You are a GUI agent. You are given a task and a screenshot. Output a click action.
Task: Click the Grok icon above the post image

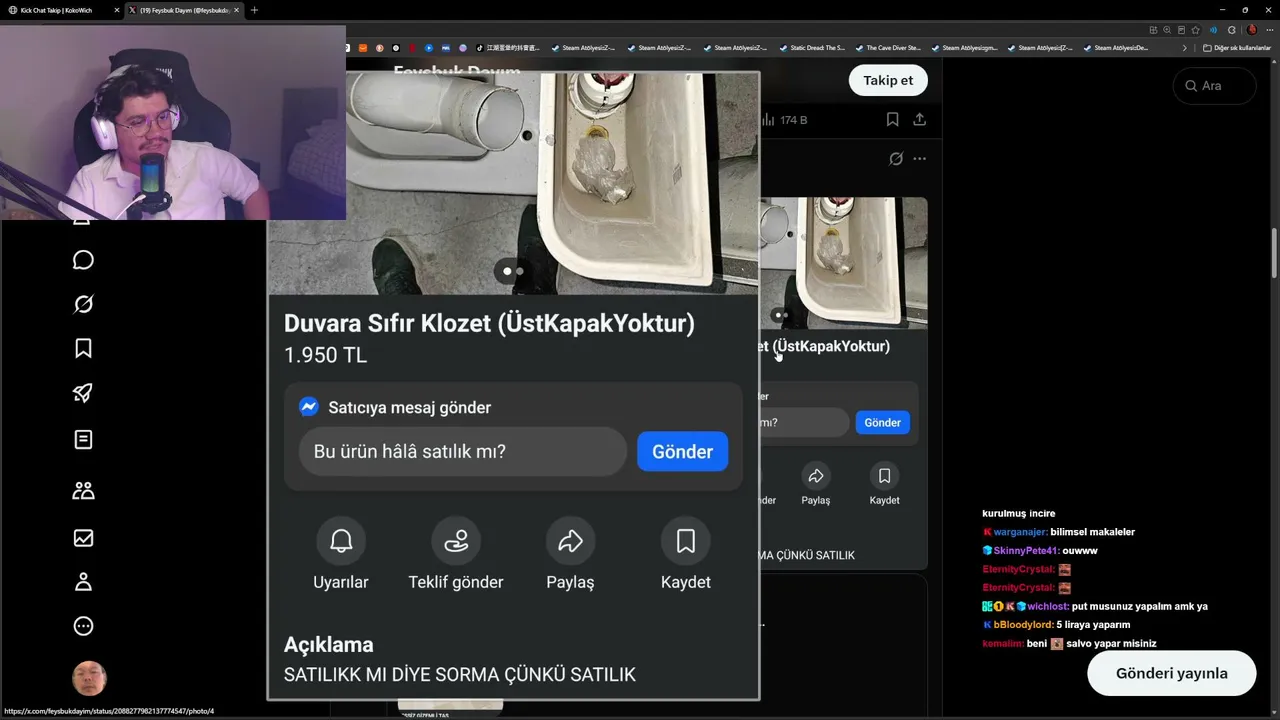tap(896, 158)
